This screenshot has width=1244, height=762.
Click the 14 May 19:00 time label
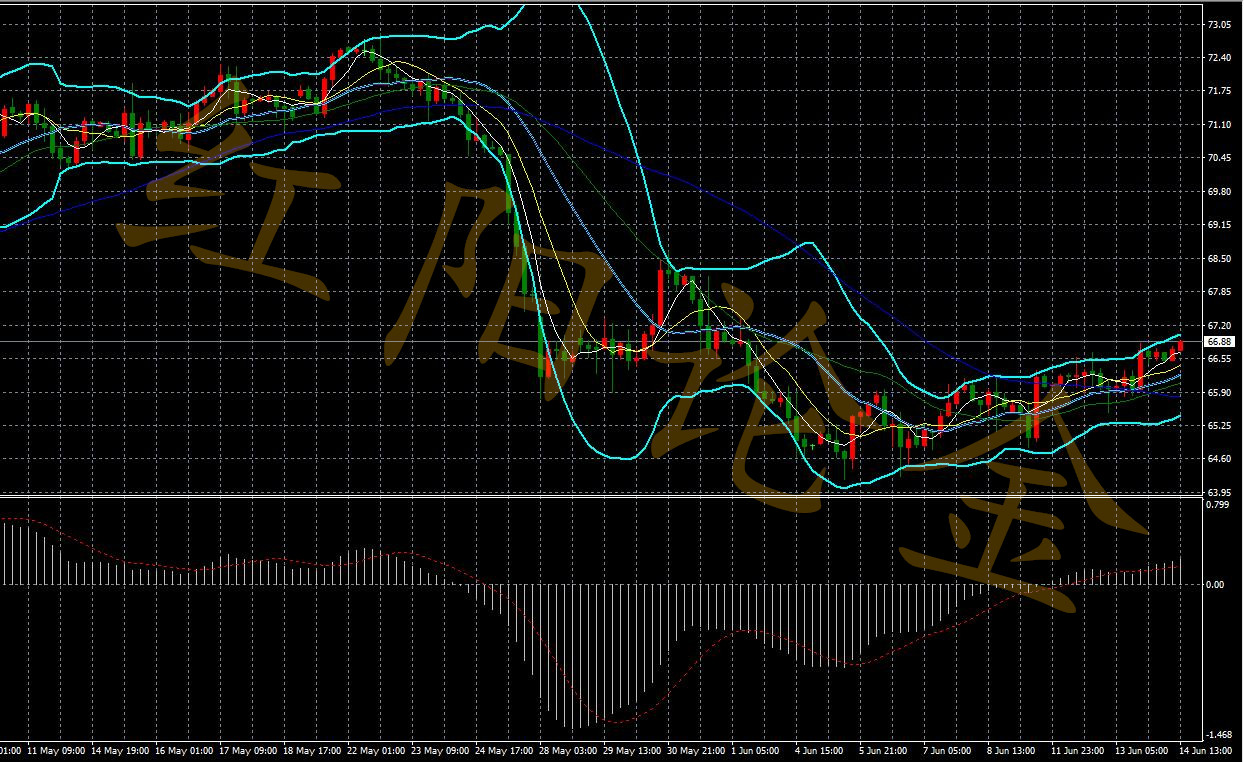coord(120,750)
